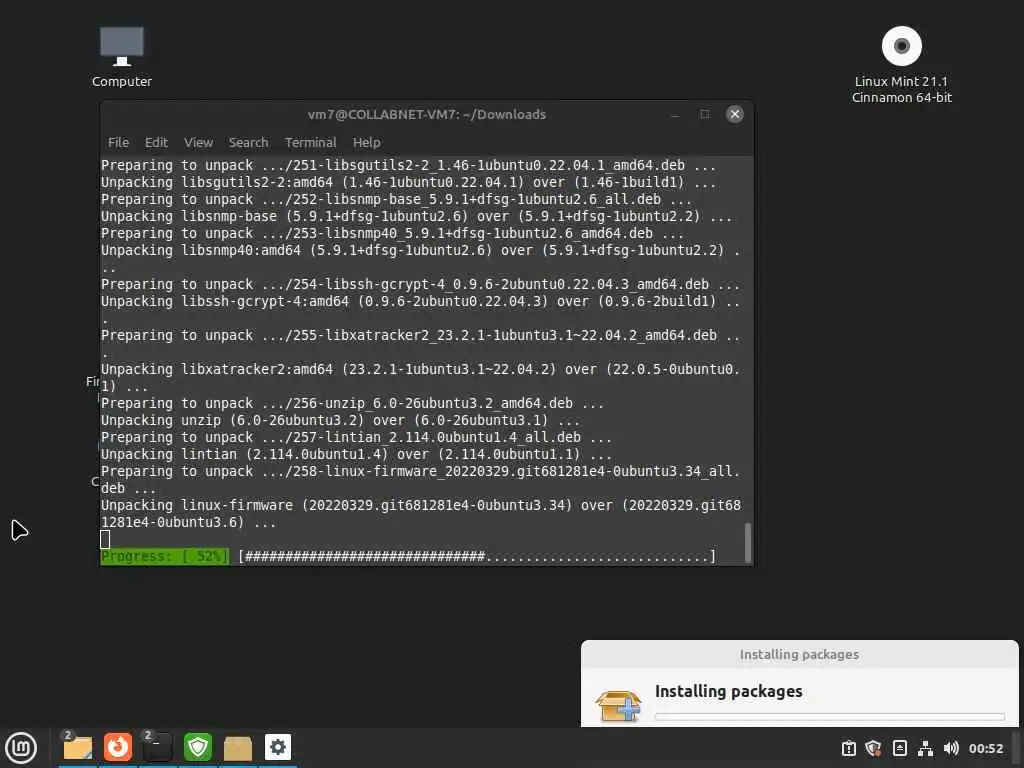Show the calendar from the 00:52 clock

(x=985, y=749)
